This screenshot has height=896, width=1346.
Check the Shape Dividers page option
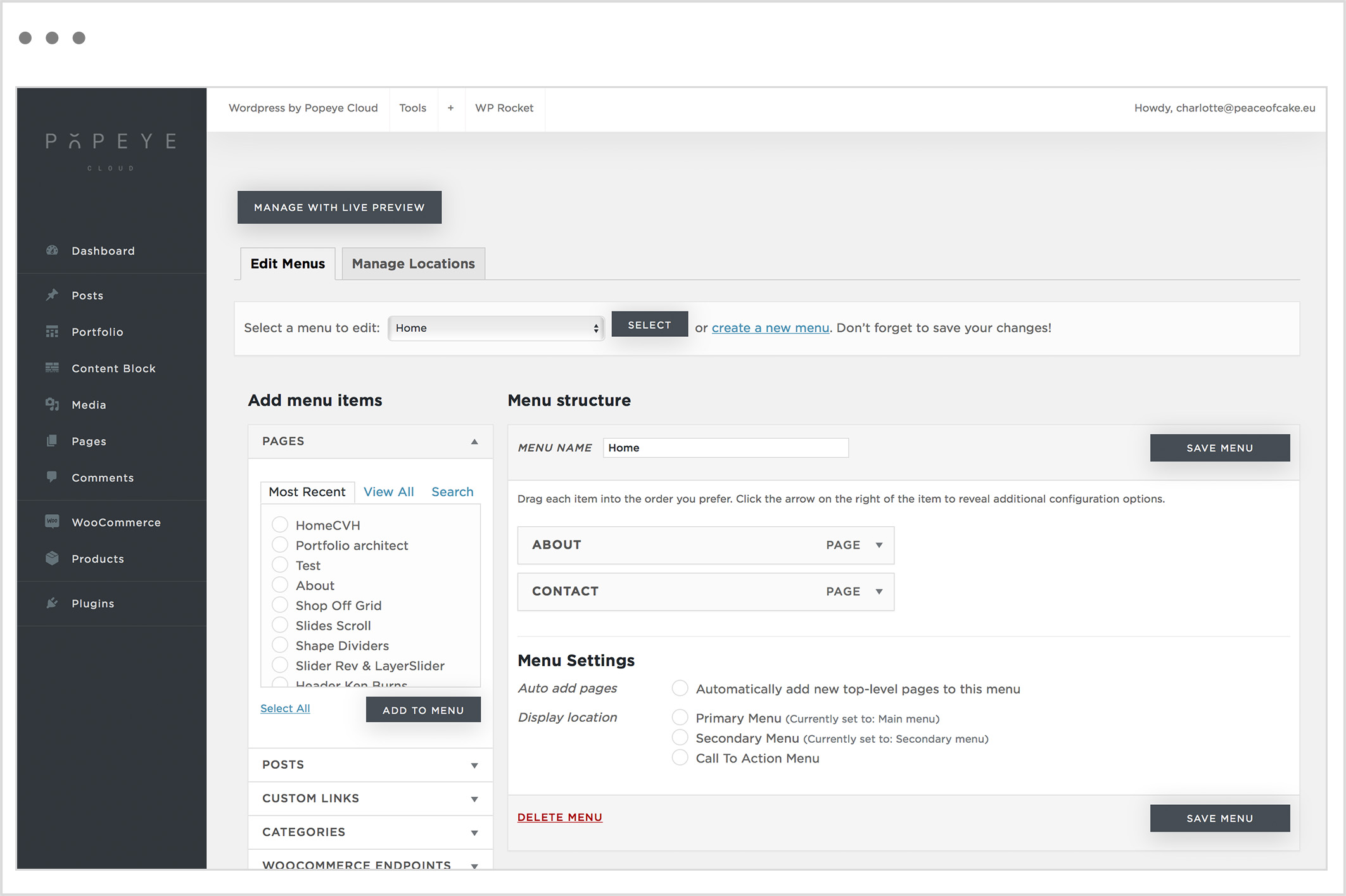[280, 645]
